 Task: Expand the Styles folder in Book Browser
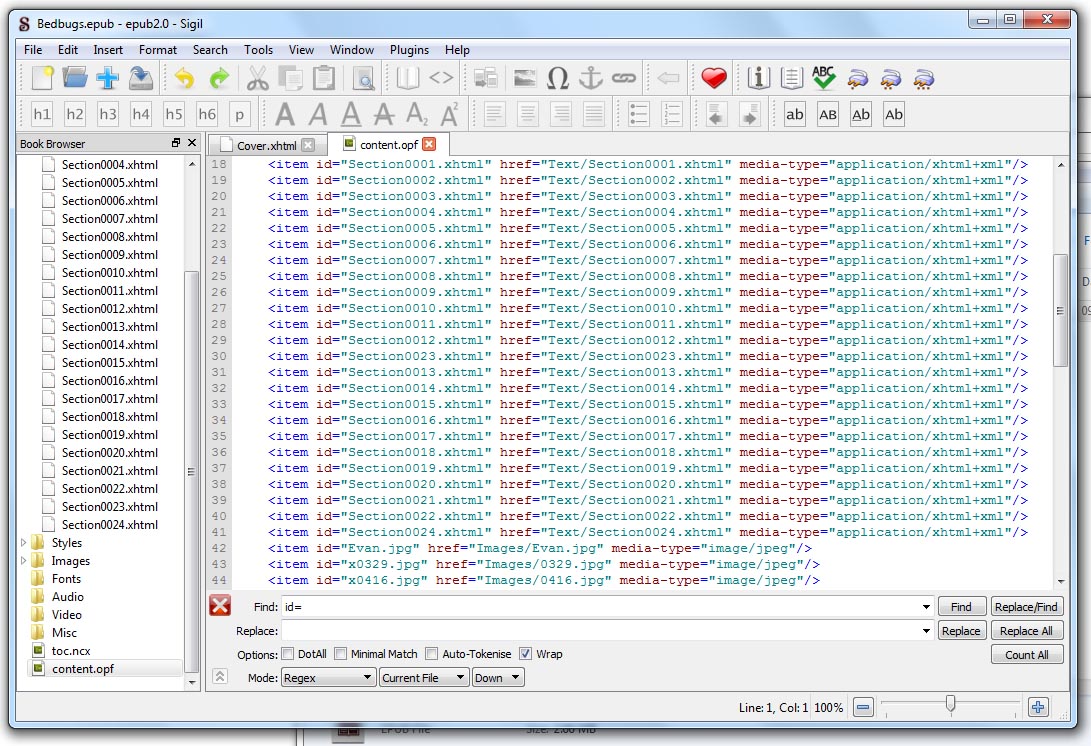point(25,543)
